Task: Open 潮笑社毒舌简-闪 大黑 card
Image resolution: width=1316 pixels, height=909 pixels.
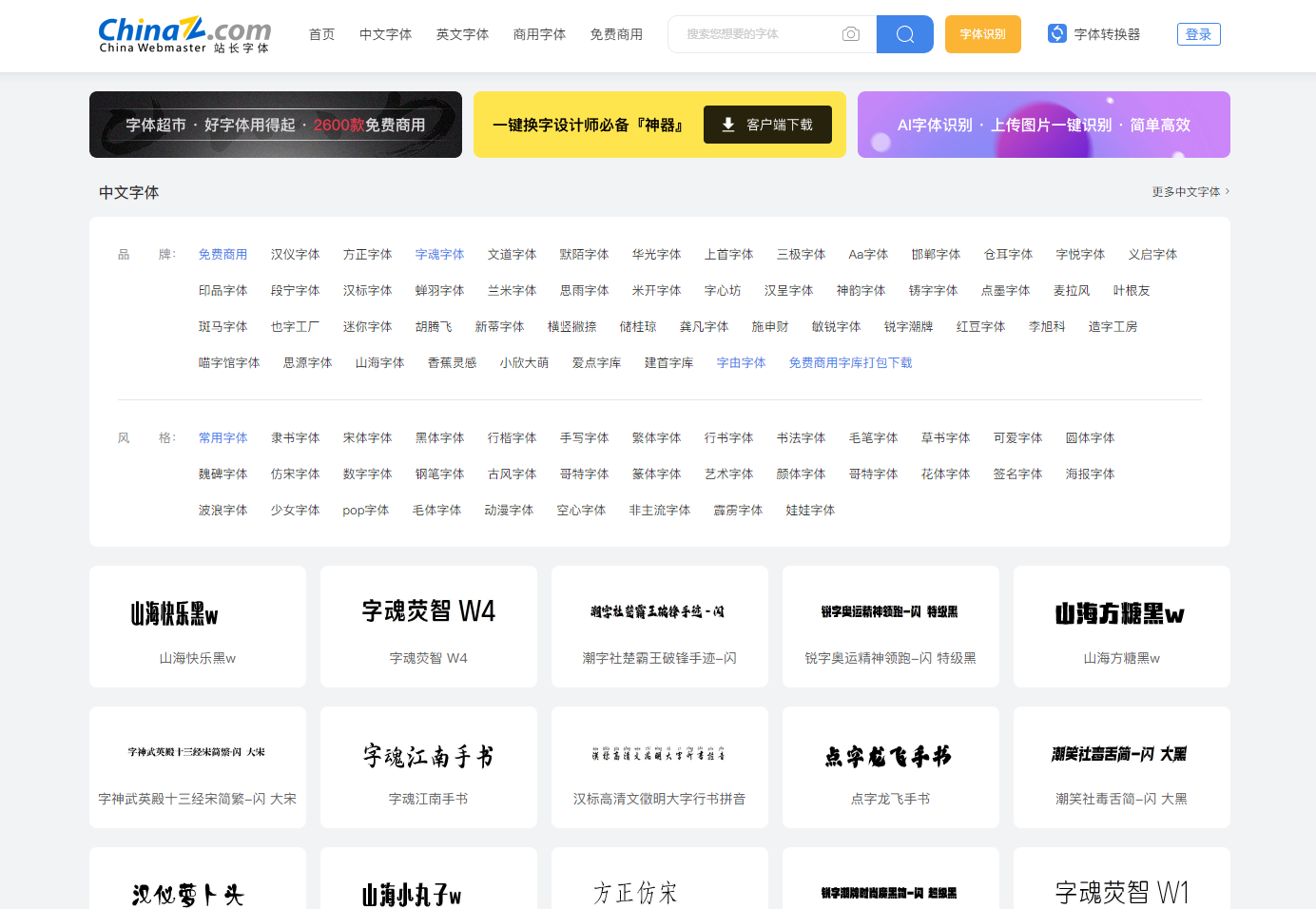Action: [x=1122, y=767]
